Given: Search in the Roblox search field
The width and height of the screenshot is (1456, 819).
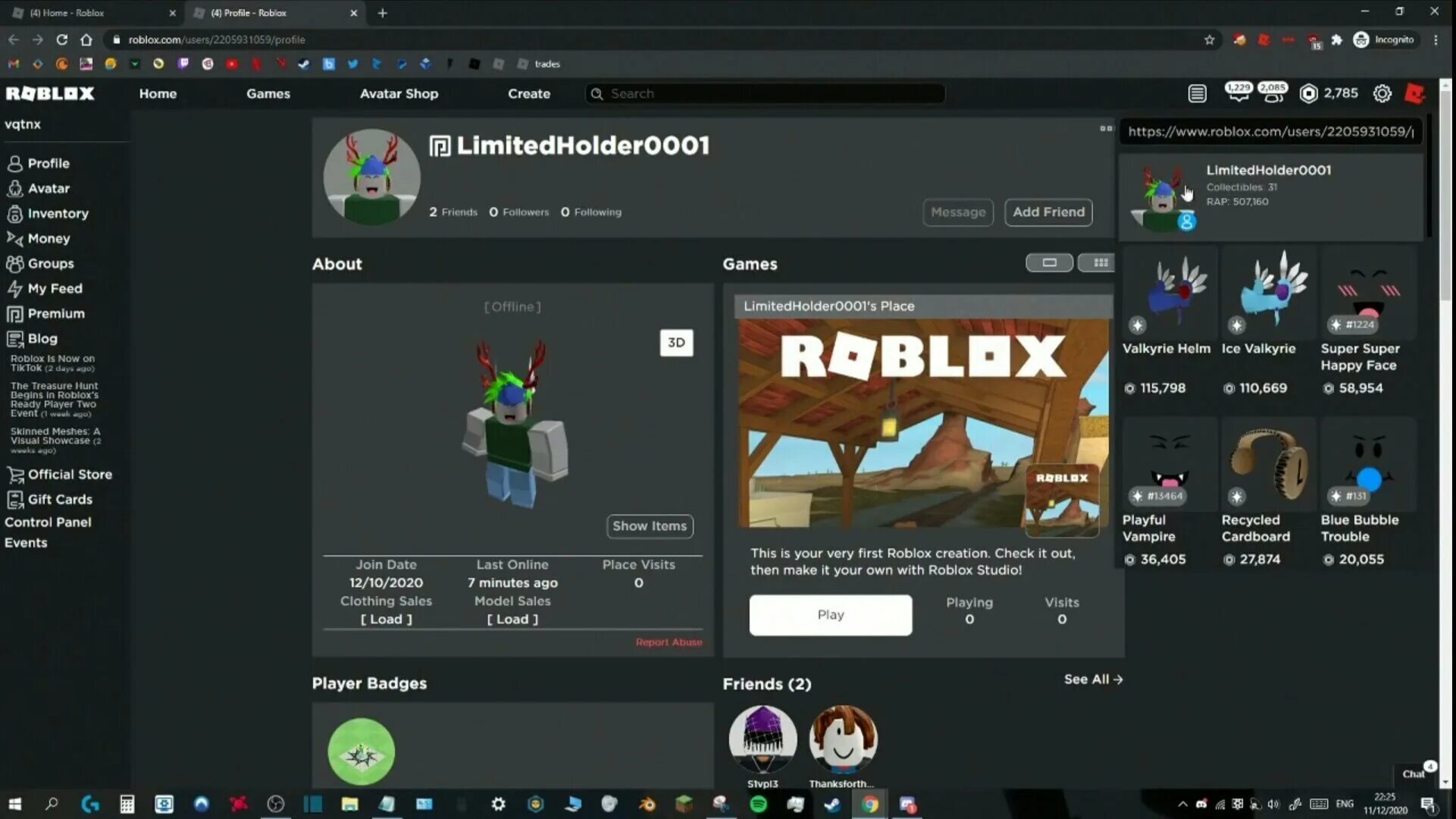Looking at the screenshot, I should click(x=765, y=93).
